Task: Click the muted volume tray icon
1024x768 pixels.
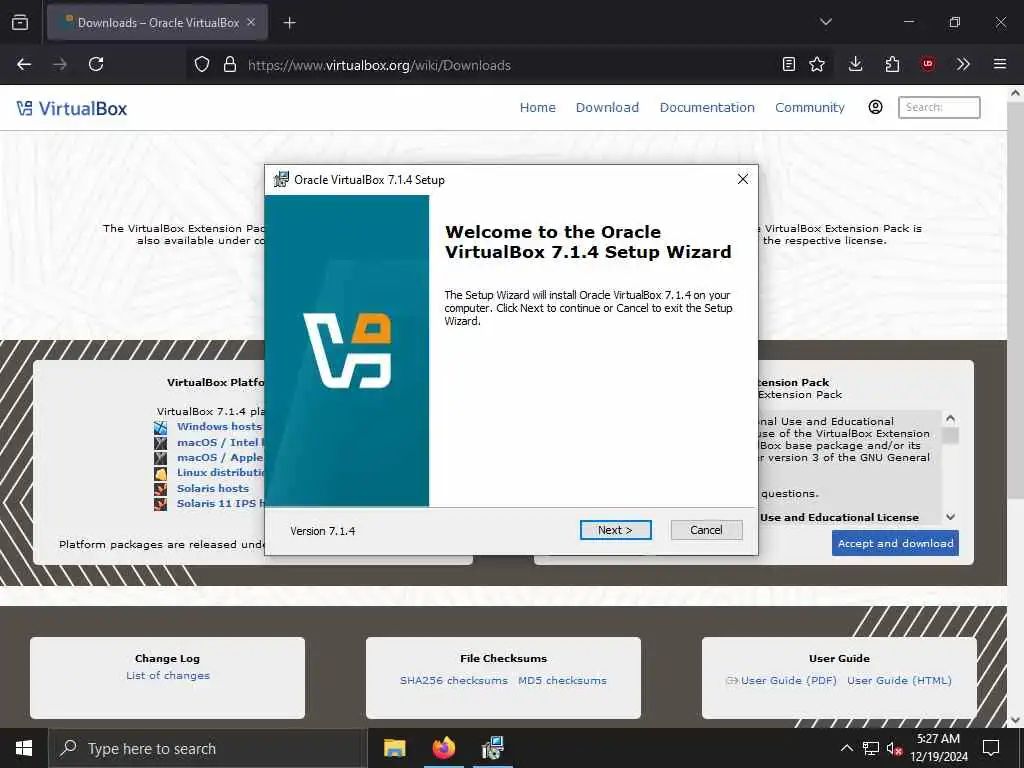Action: pos(894,748)
